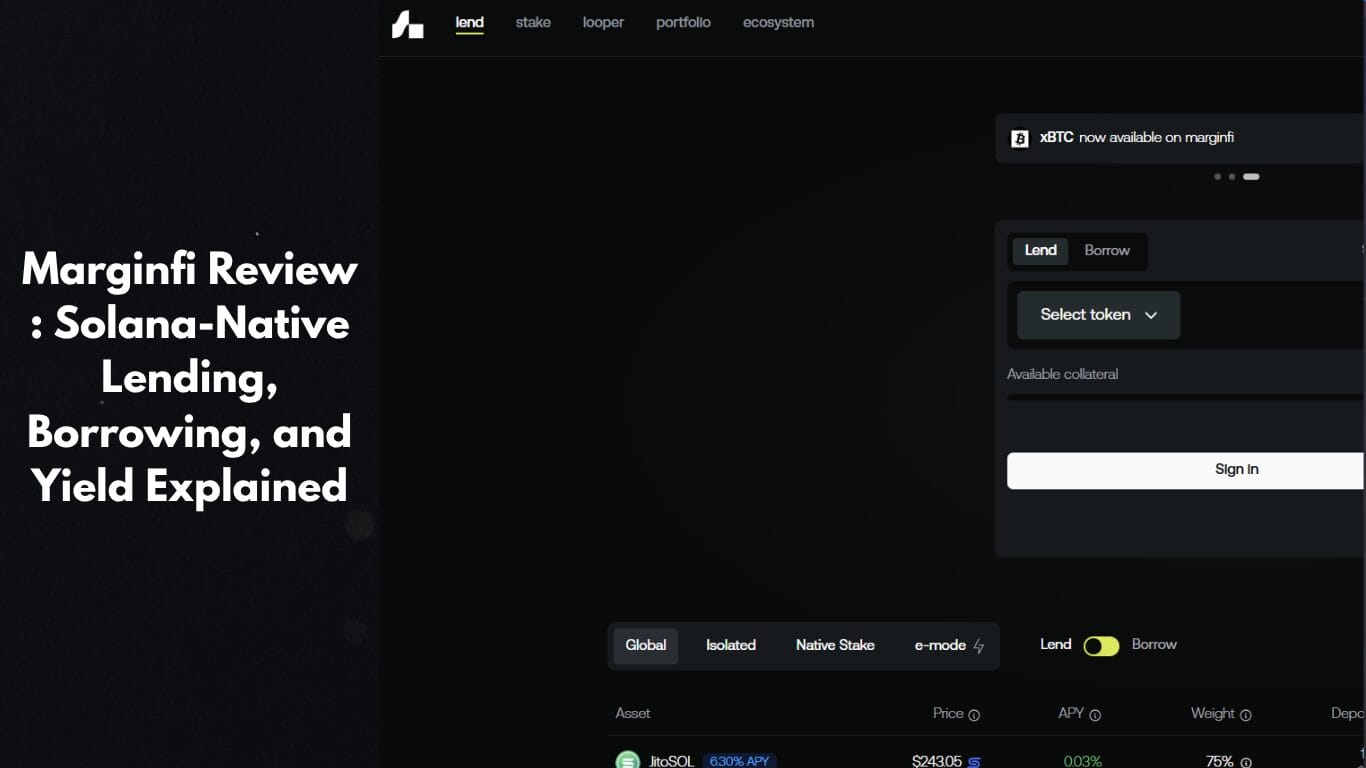Select the last banner carousel indicator
This screenshot has height=768, width=1366.
click(x=1251, y=177)
